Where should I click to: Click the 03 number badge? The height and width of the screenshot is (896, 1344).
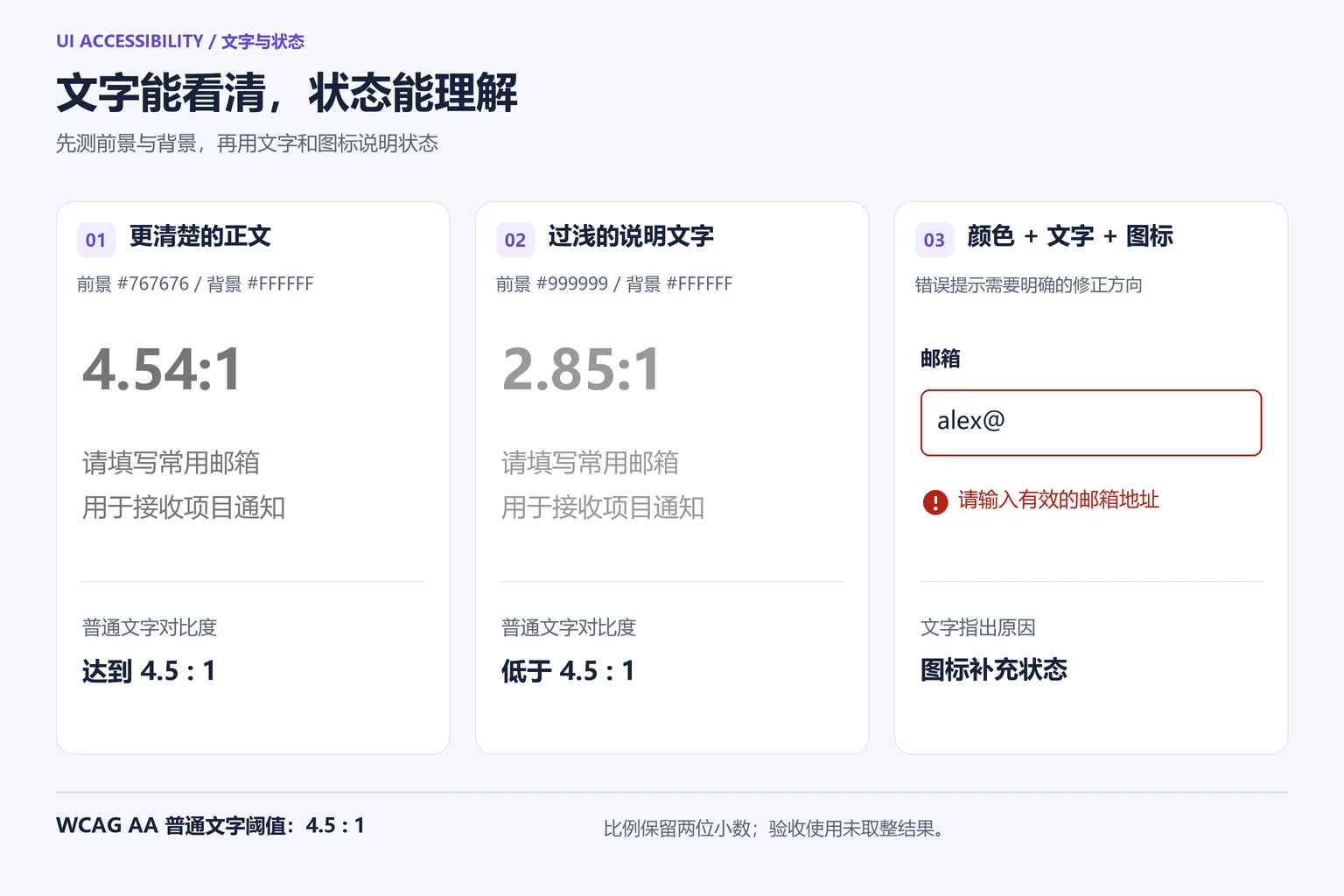(x=934, y=240)
